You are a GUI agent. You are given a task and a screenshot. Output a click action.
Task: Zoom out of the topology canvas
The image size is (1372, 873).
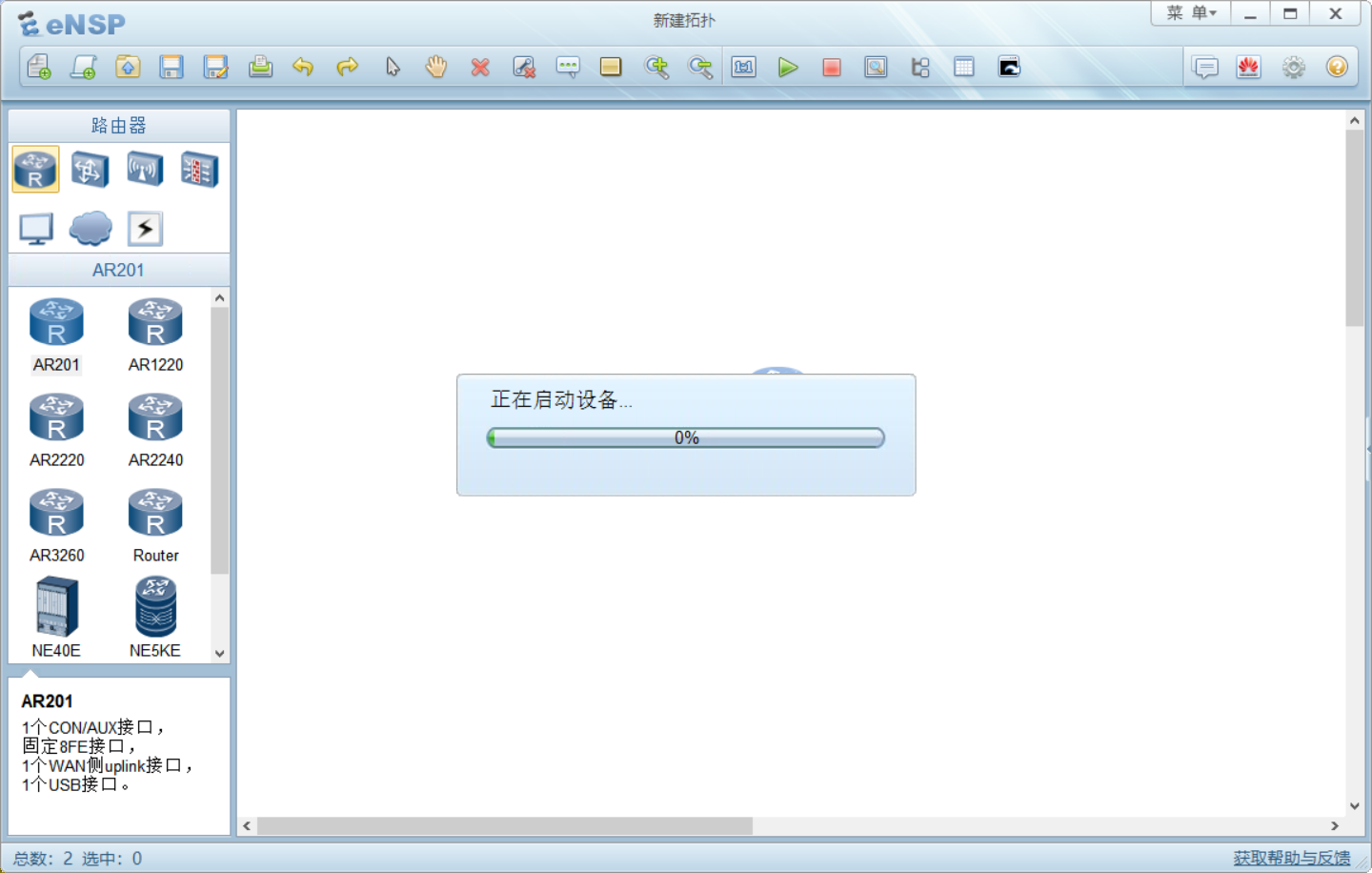pyautogui.click(x=700, y=67)
